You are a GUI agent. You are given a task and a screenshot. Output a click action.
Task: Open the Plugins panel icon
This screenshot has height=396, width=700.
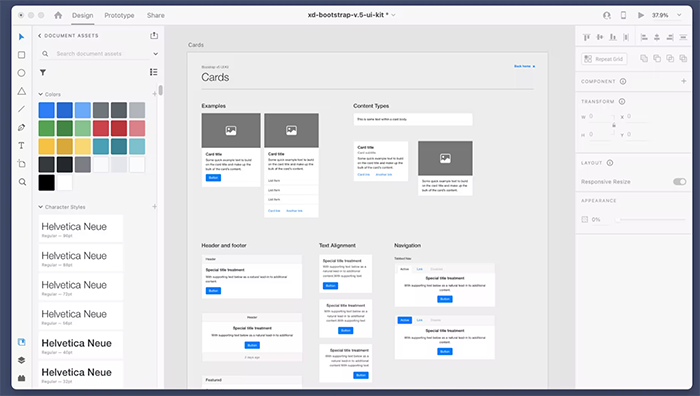[x=21, y=378]
